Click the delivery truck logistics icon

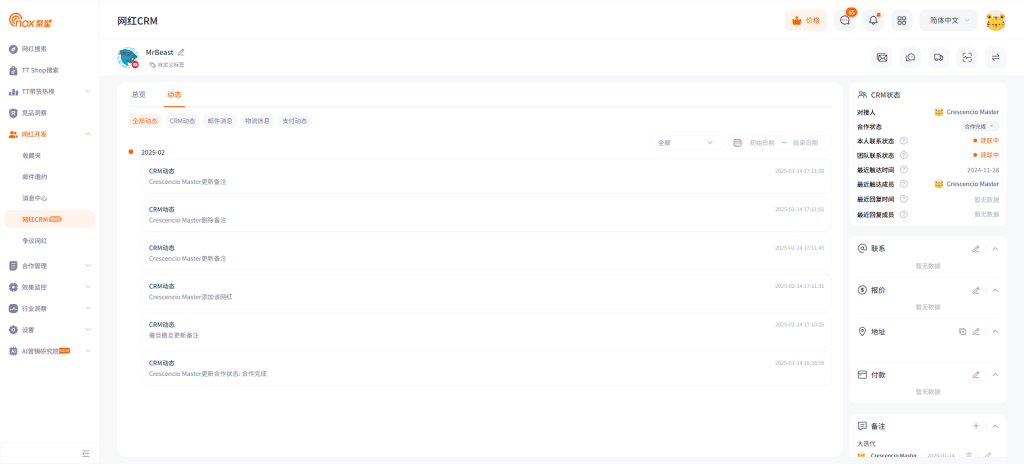coord(939,58)
